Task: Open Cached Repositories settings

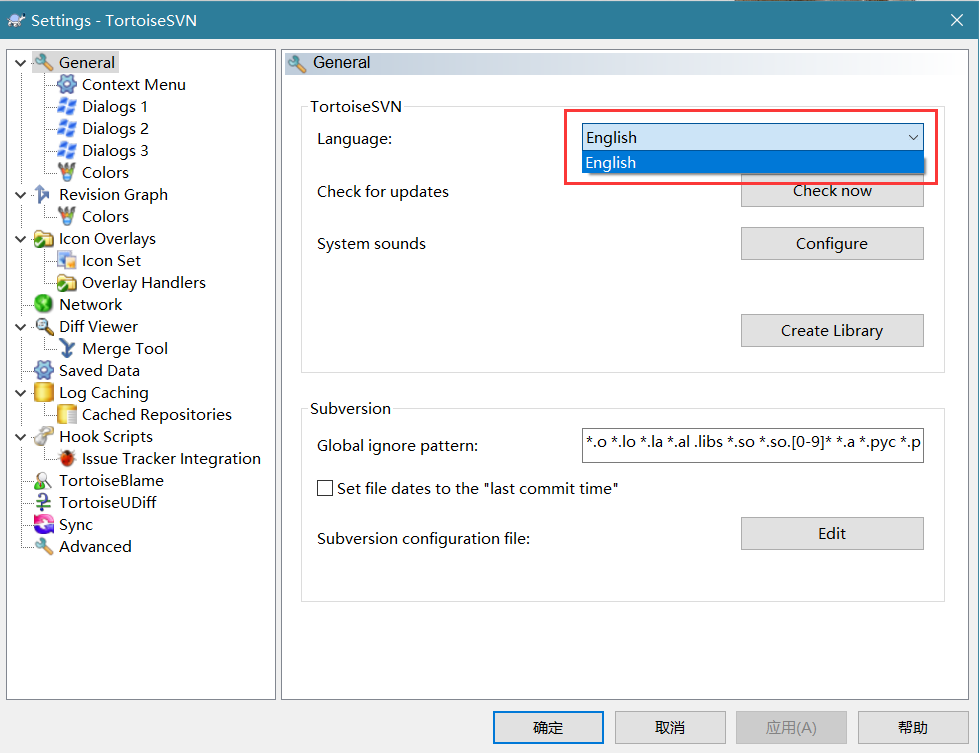Action: [157, 414]
